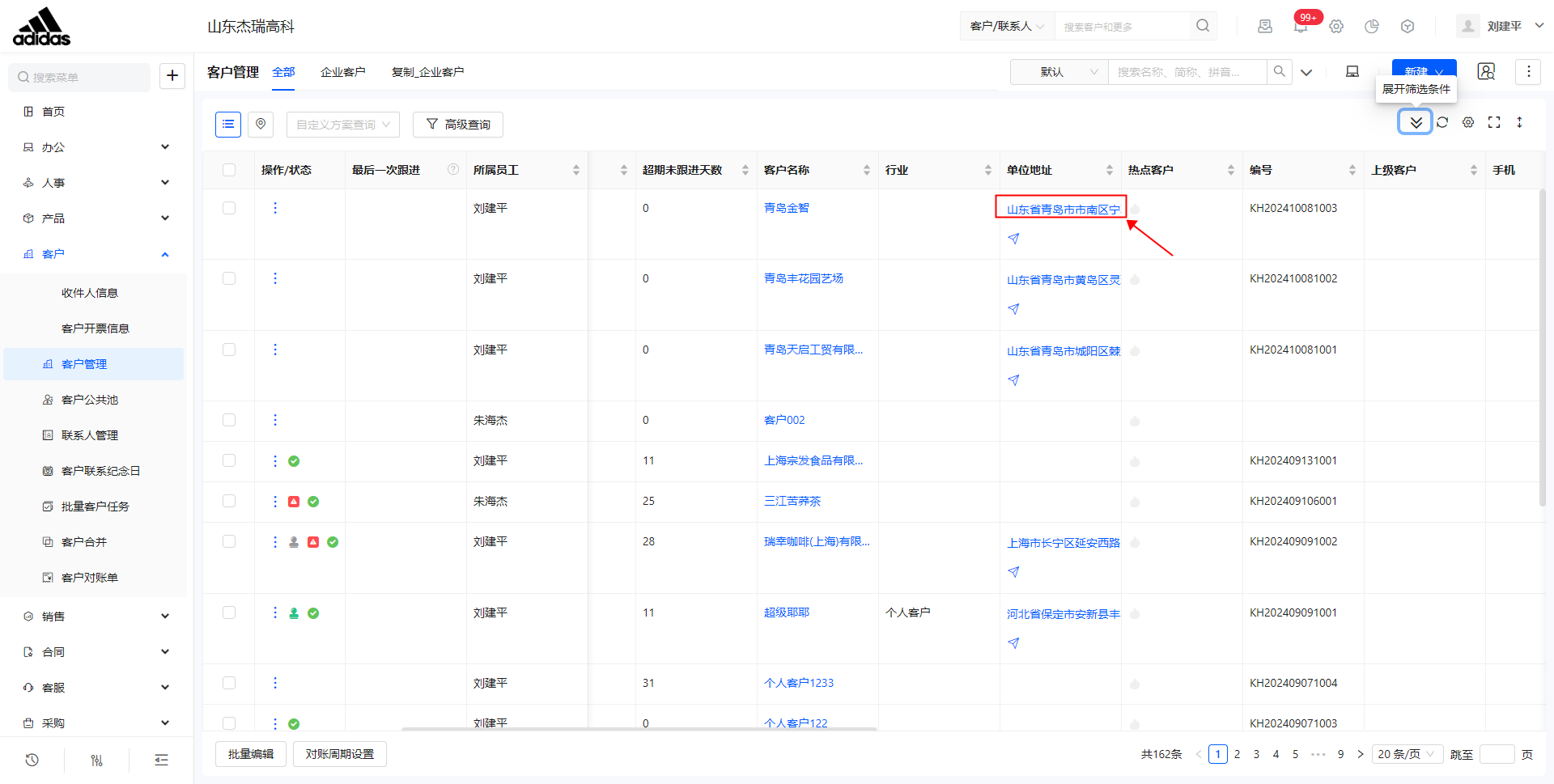Open customer link 瑞幸咖啡(上海)有限...

816,541
